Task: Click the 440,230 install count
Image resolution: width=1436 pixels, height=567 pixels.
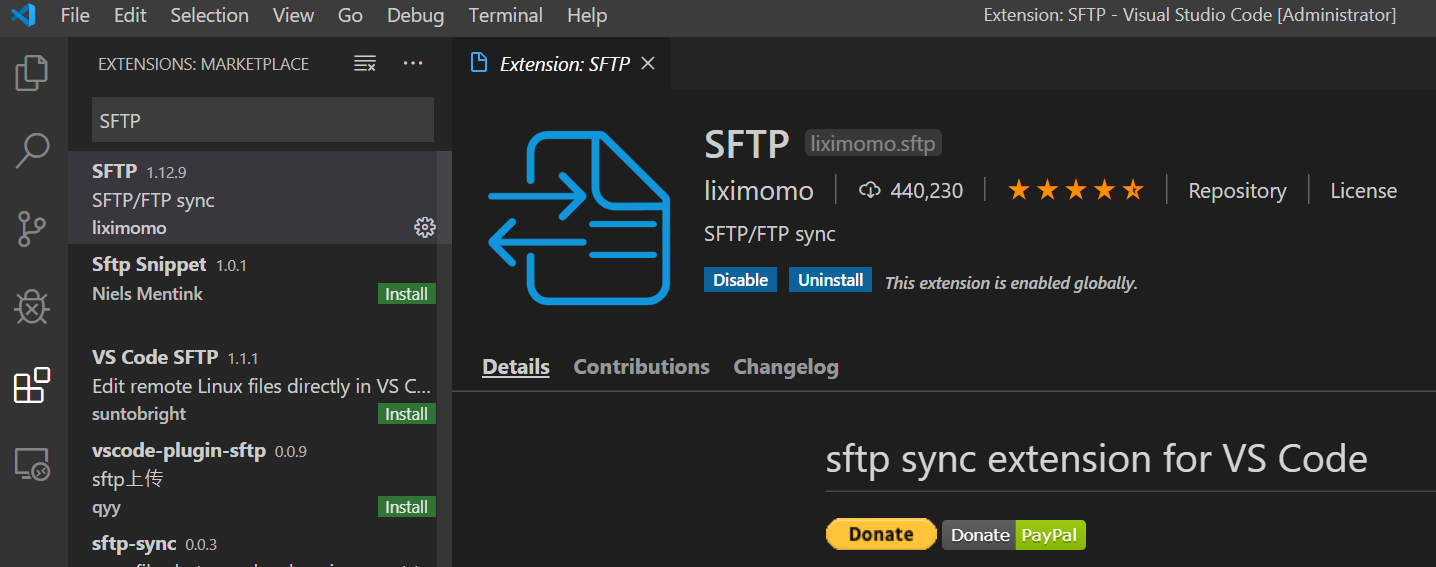Action: coord(926,190)
